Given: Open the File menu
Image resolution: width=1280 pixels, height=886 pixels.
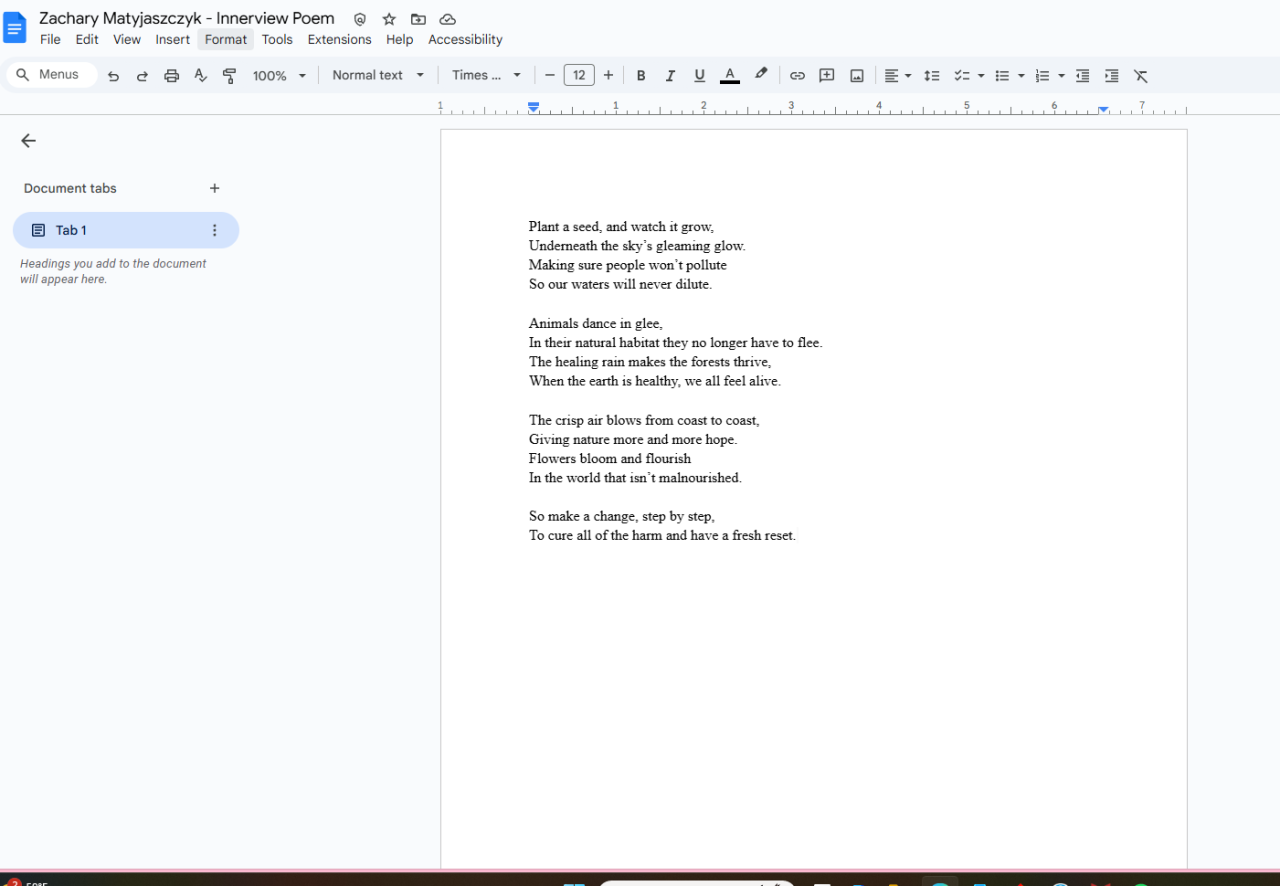Looking at the screenshot, I should pos(50,40).
